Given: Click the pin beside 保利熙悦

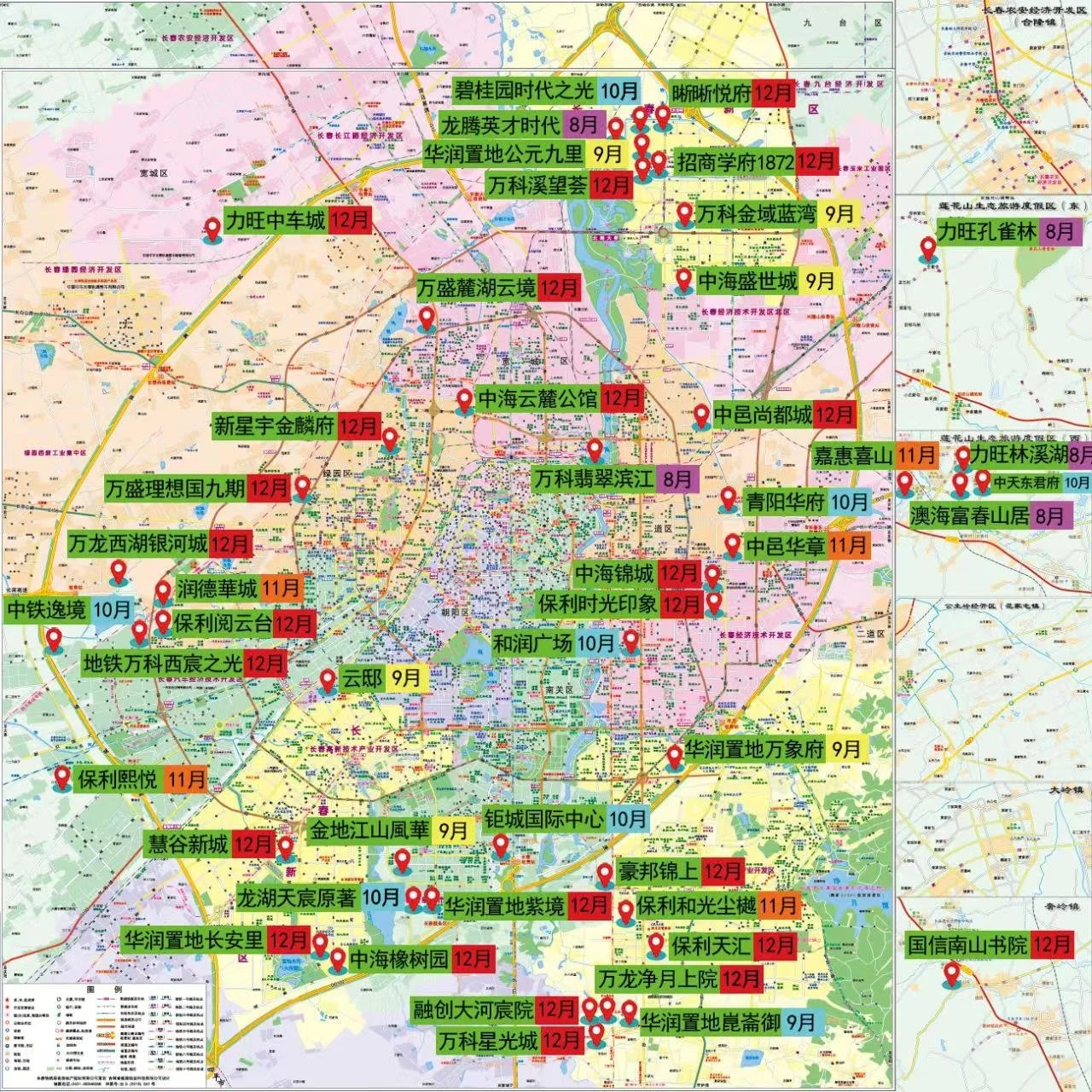Looking at the screenshot, I should coord(62,779).
